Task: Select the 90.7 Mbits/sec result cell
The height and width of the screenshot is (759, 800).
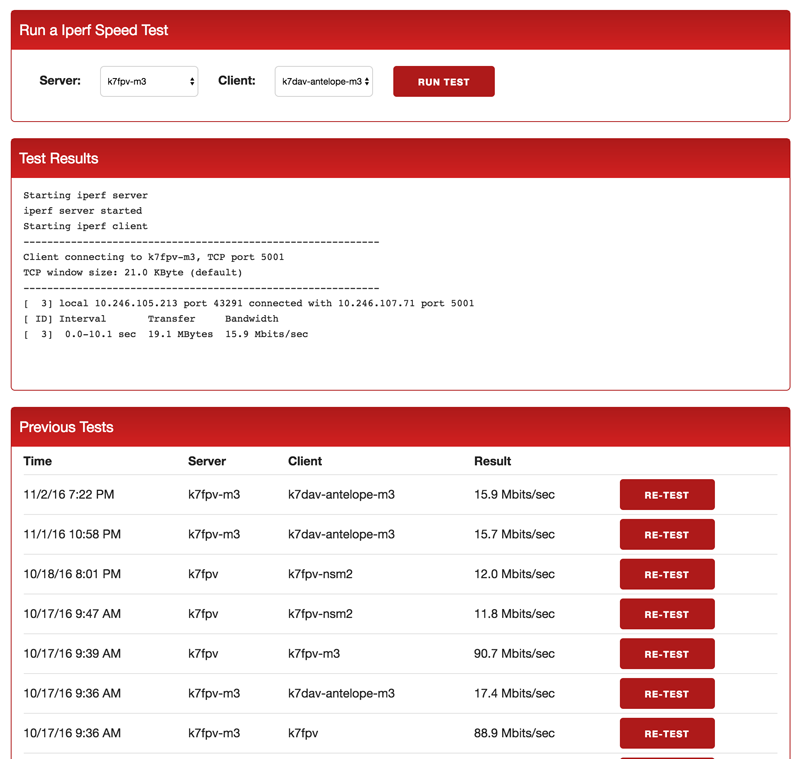Action: tap(514, 653)
